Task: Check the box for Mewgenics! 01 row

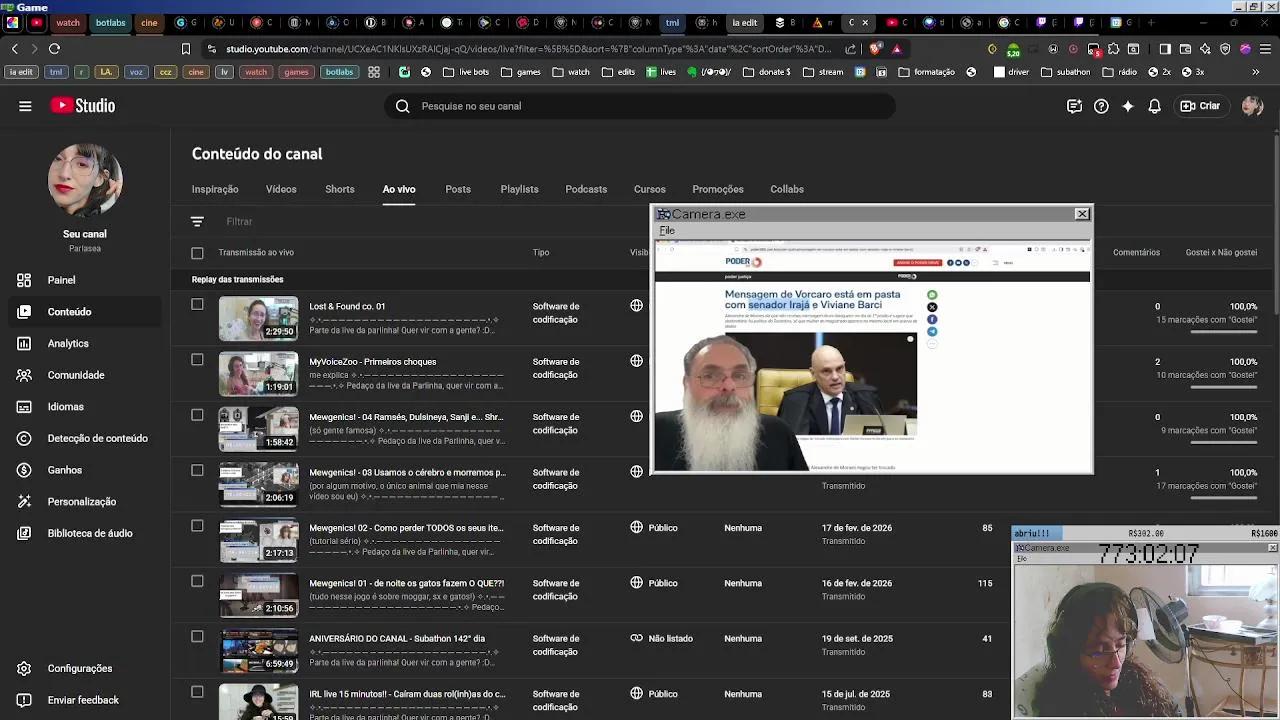Action: pos(197,581)
